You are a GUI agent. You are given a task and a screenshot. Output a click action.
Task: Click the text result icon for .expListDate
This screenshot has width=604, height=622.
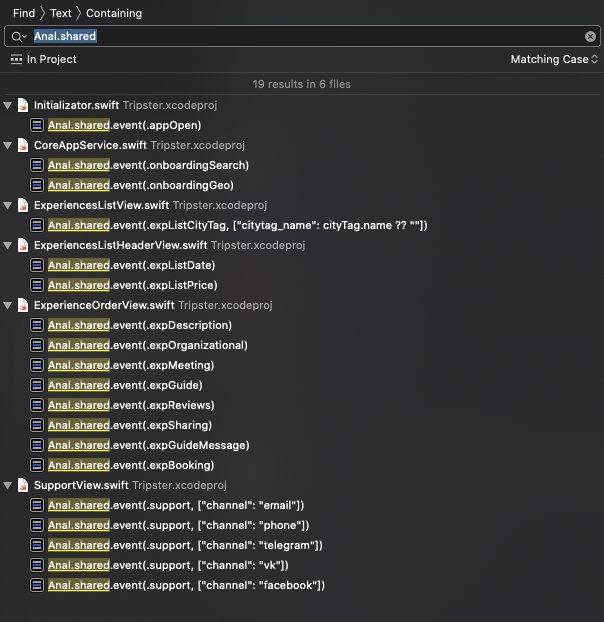pos(37,265)
